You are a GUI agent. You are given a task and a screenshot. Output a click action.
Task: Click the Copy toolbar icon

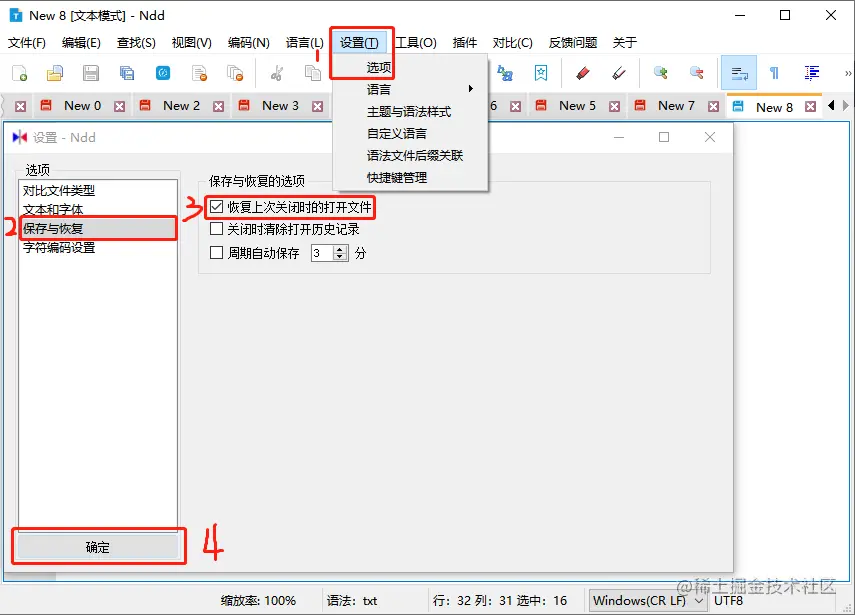point(312,73)
